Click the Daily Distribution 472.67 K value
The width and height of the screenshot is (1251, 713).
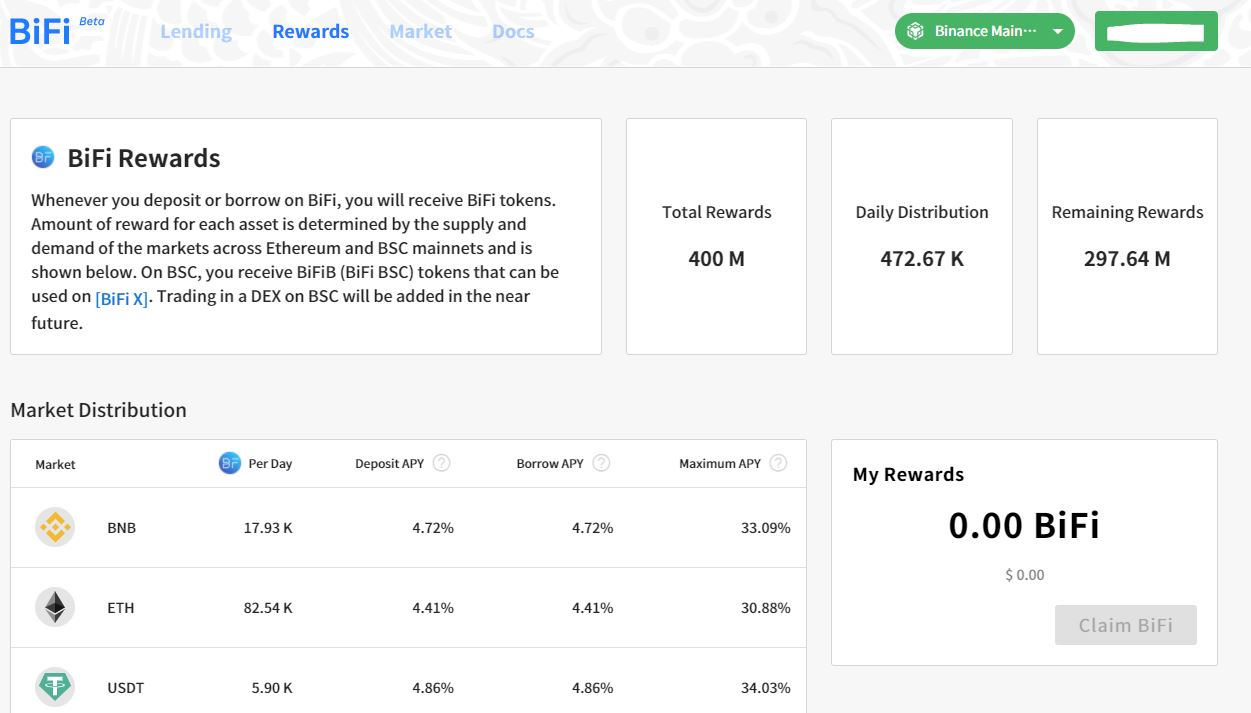[x=922, y=258]
